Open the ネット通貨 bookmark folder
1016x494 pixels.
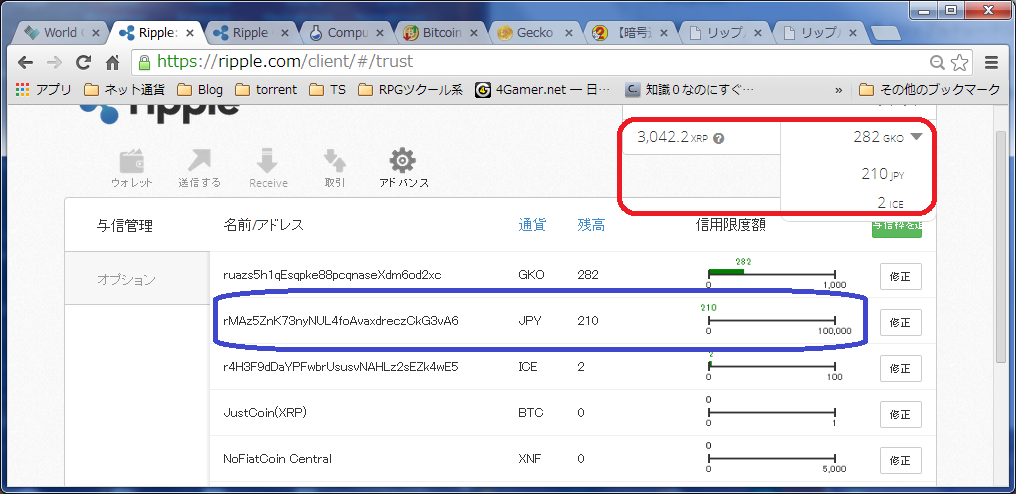124,89
